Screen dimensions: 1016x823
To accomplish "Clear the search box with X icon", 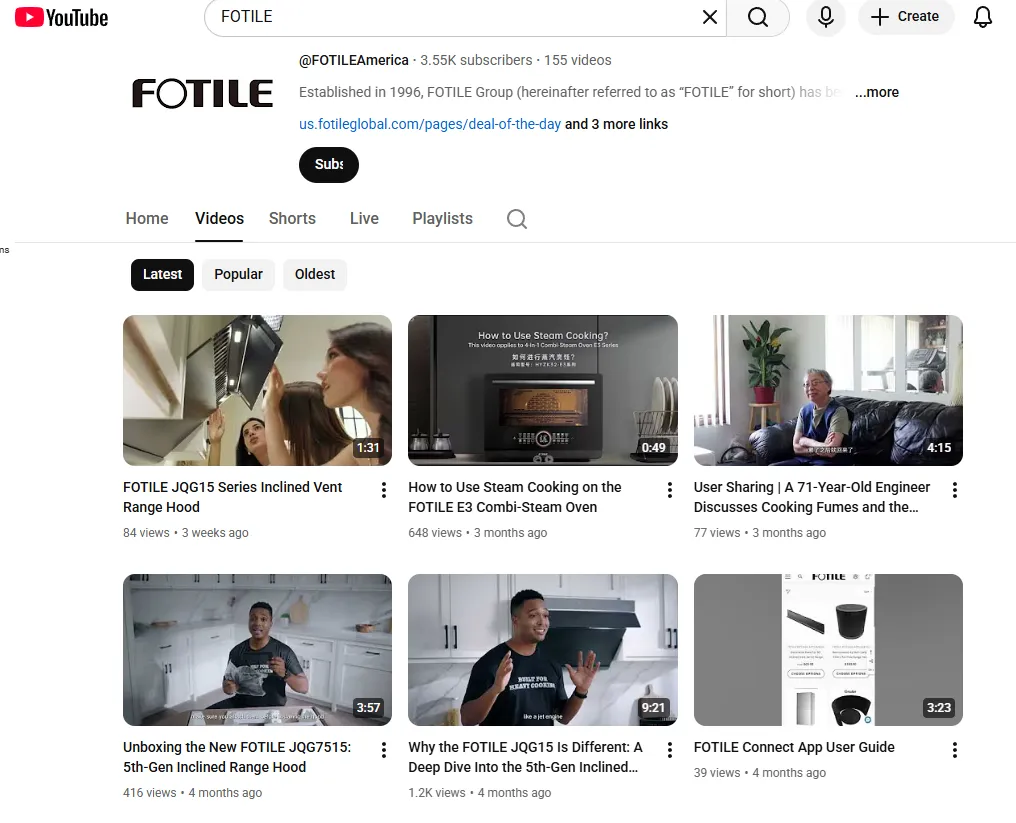I will 710,17.
